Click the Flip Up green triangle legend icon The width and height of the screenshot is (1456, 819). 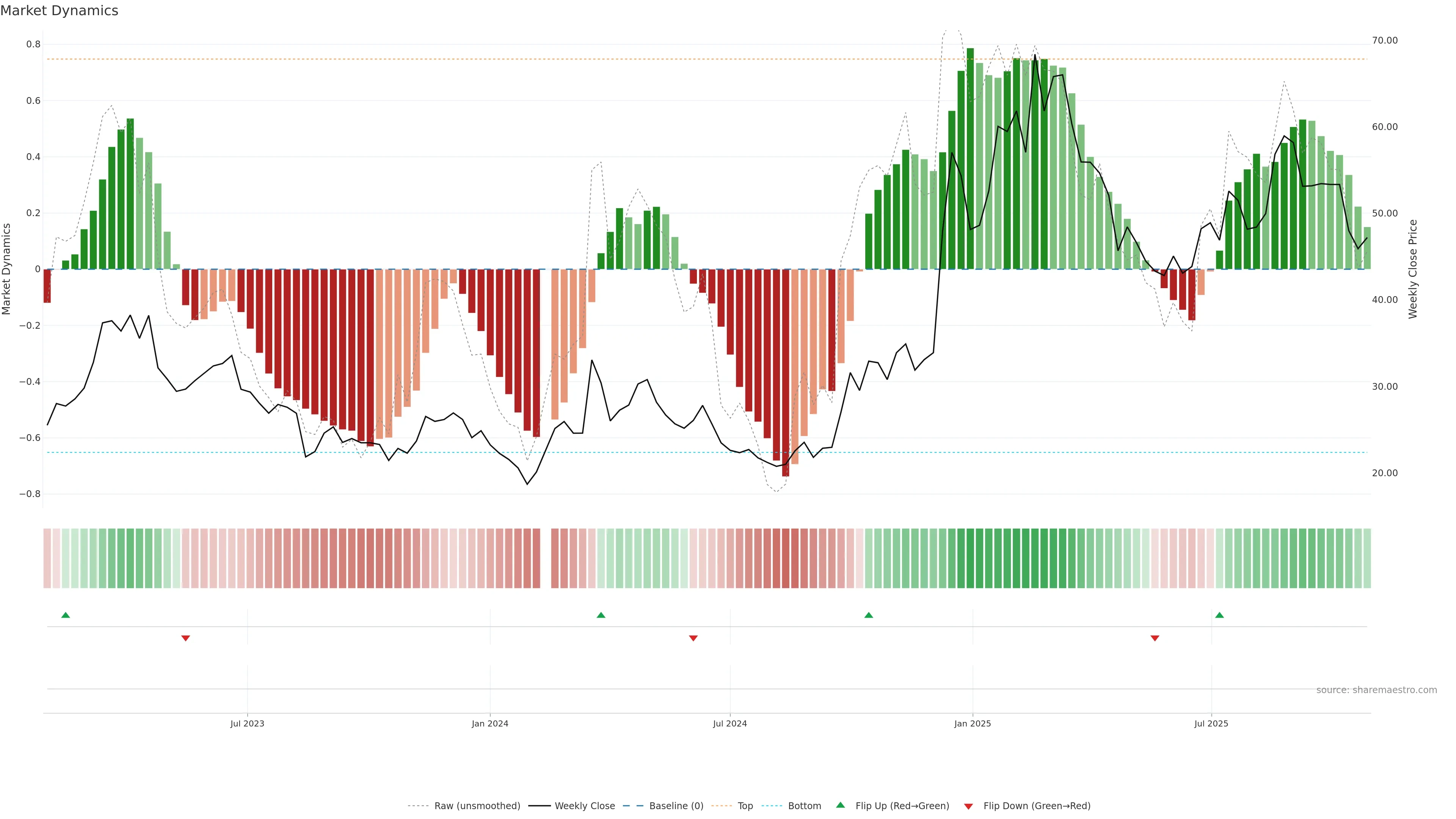tap(841, 805)
